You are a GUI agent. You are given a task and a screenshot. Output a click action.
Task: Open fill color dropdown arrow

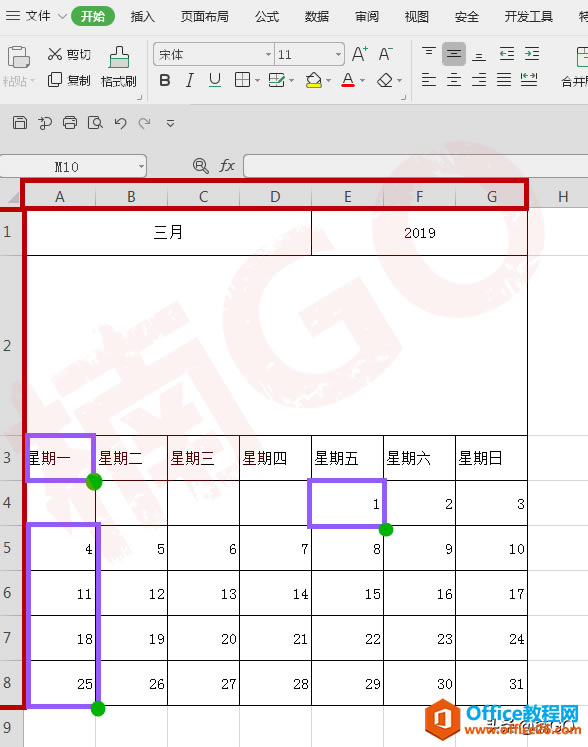(329, 81)
